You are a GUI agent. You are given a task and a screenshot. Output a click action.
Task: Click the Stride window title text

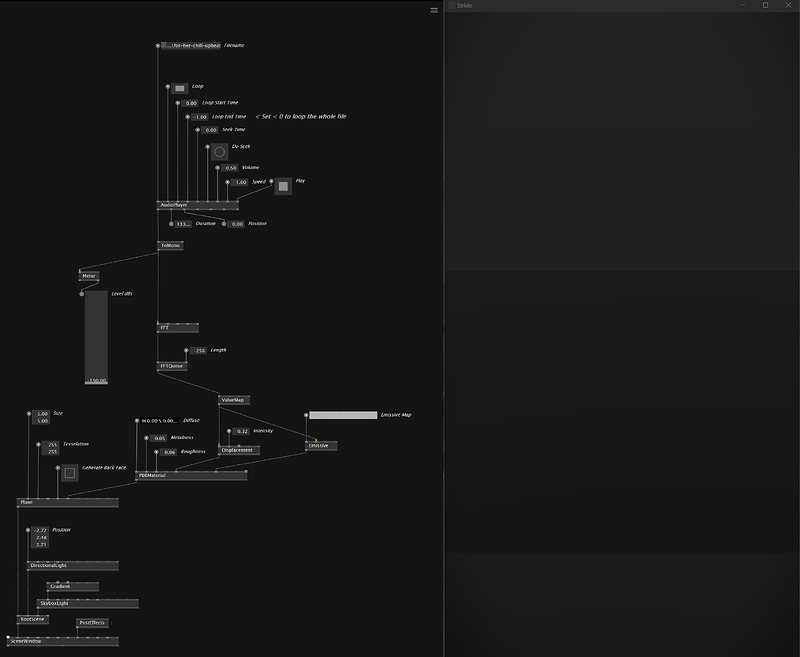click(464, 6)
